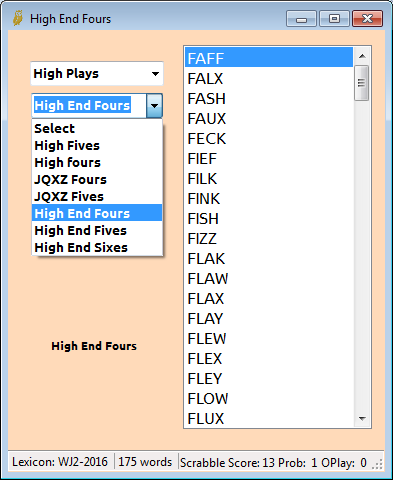Select the word FALX
Viewport: 393px width, 480px height.
click(269, 79)
